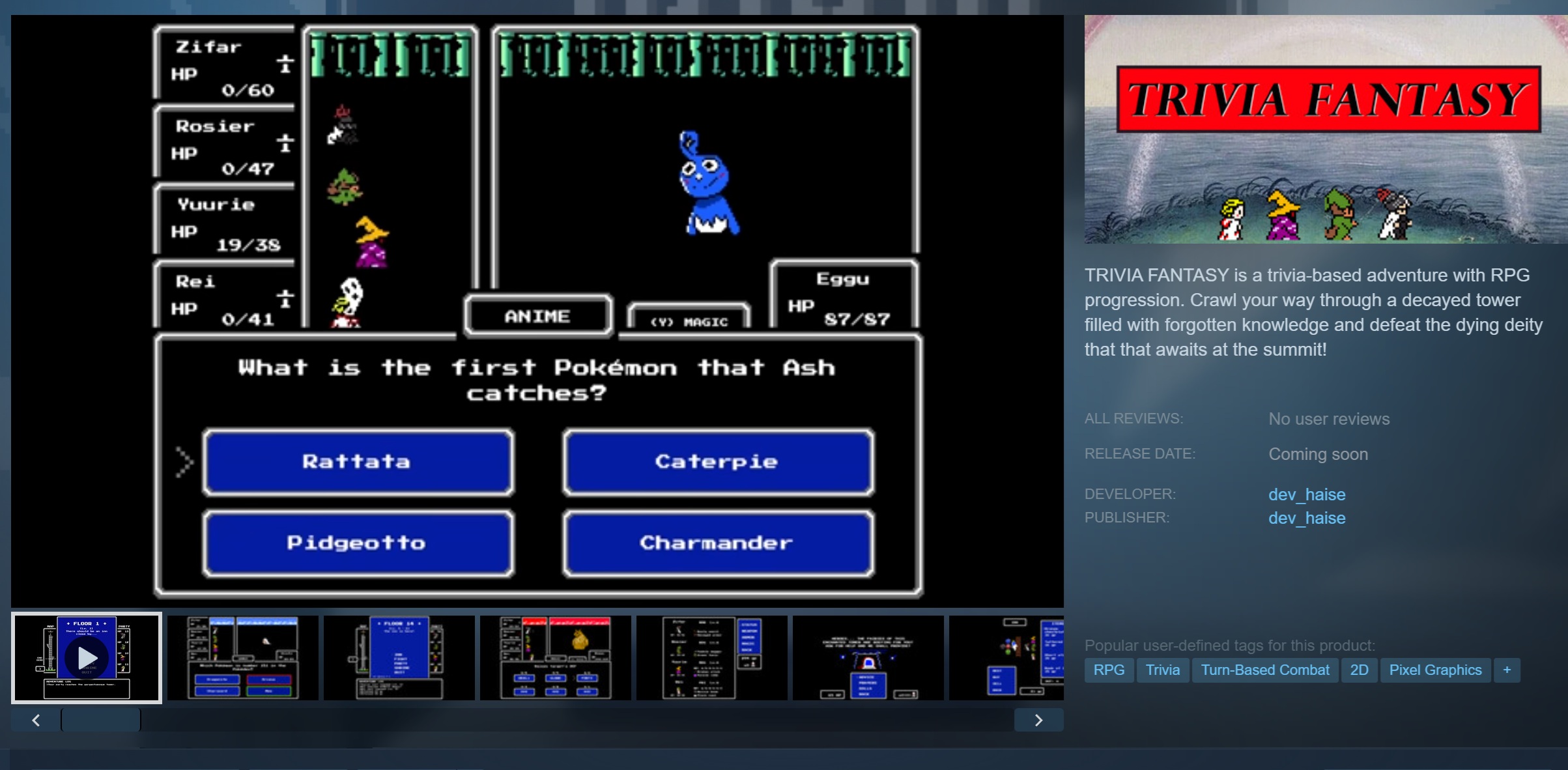Play the video on the first thumbnail
This screenshot has width=1568, height=770.
[87, 658]
